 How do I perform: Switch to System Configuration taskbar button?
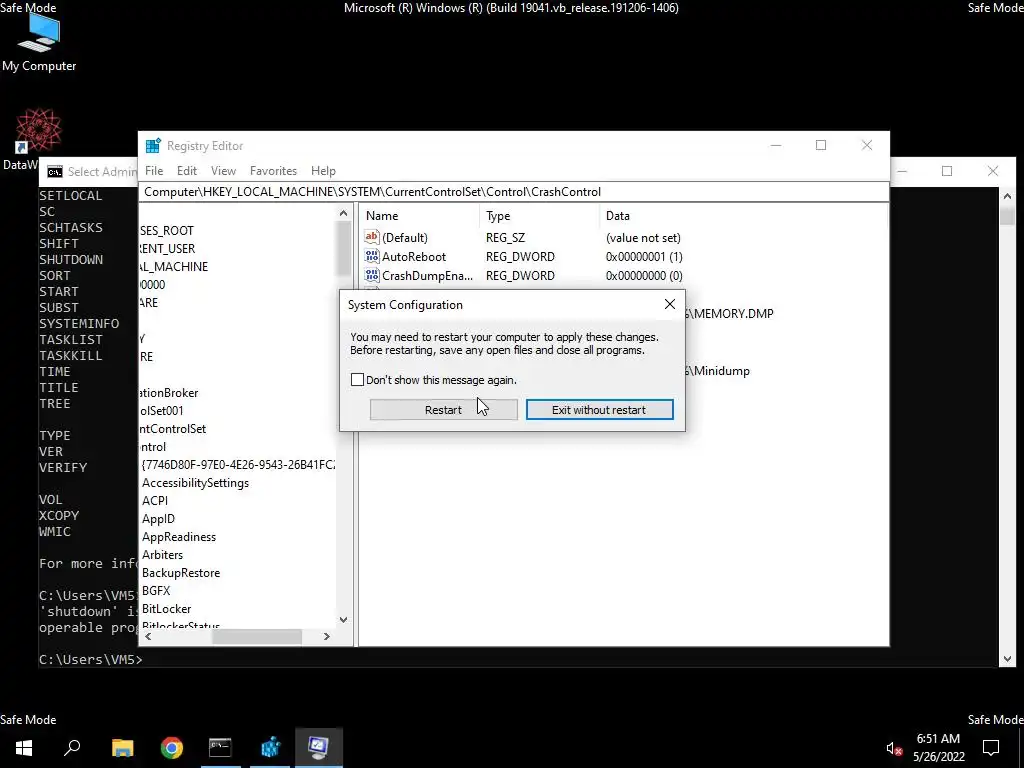319,747
